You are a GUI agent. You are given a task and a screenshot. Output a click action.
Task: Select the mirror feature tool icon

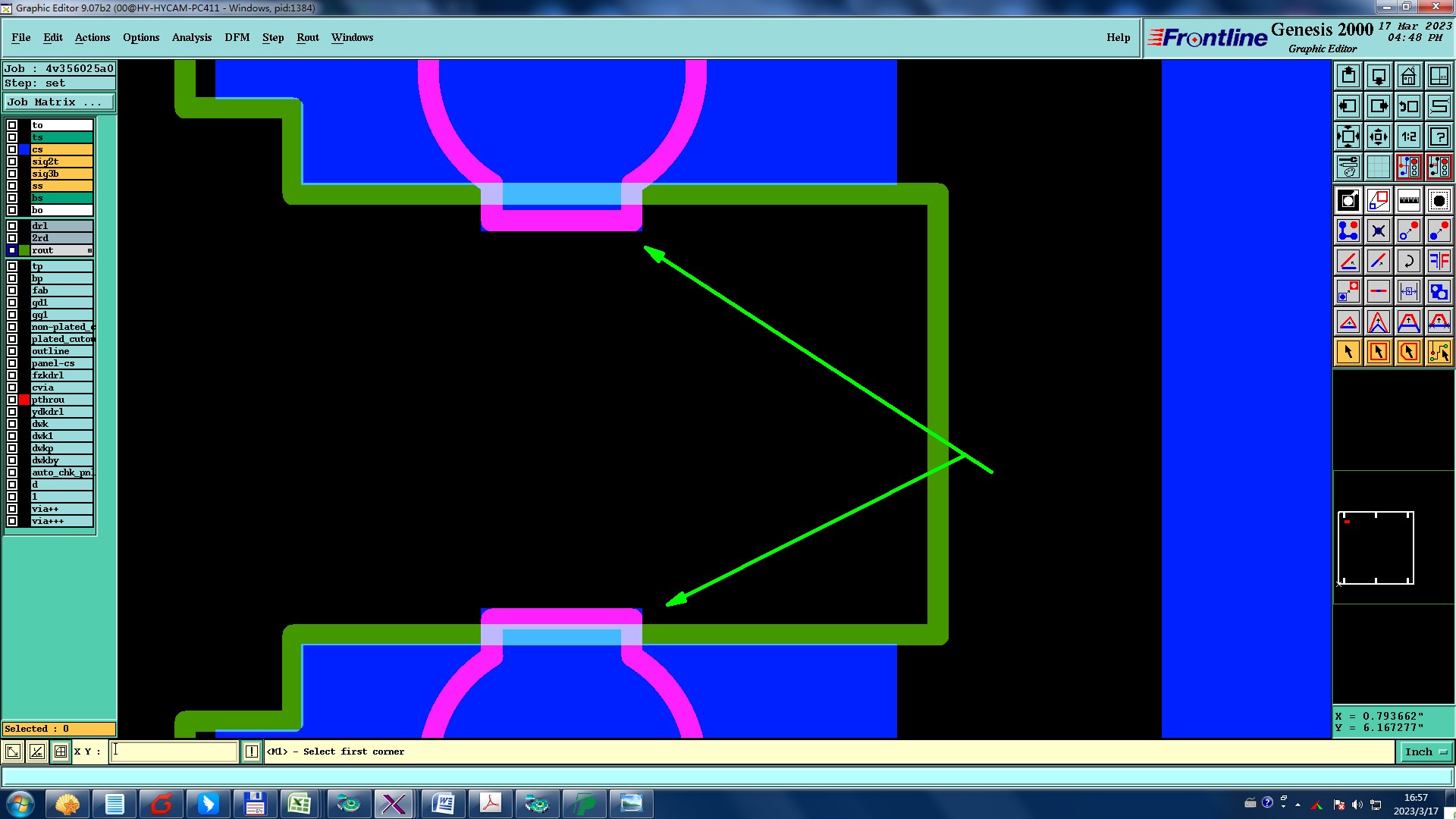[x=1439, y=261]
